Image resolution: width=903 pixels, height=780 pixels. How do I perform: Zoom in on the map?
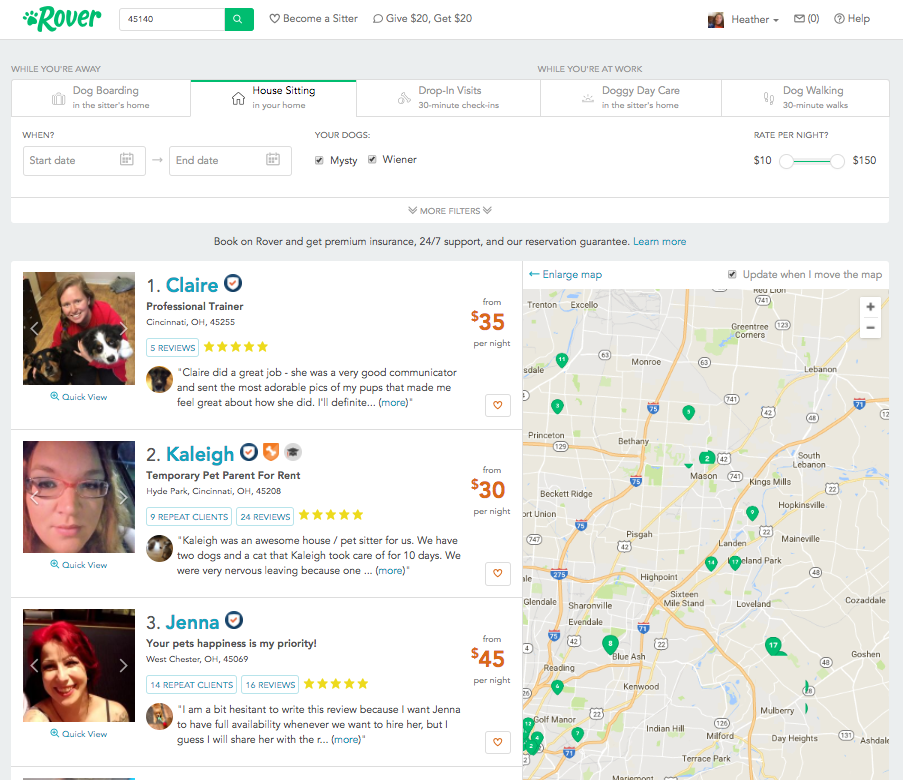pos(870,307)
